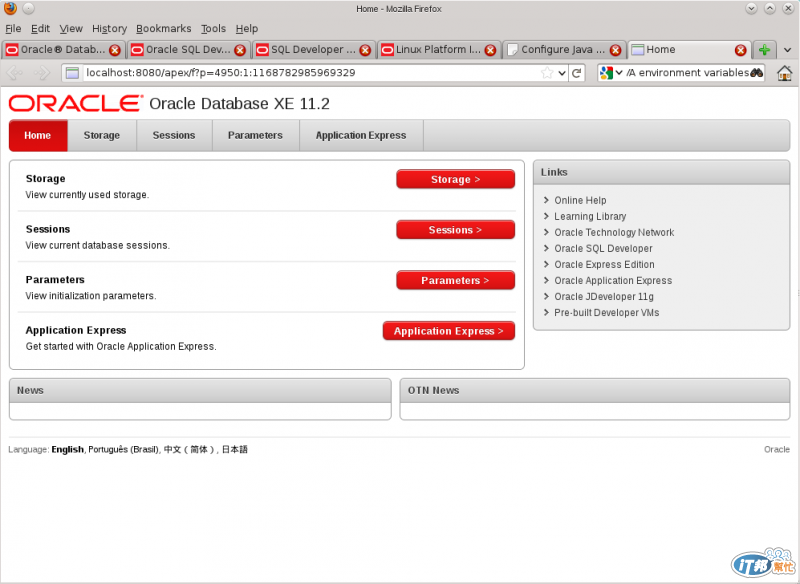This screenshot has height=584, width=800.
Task: Select the Storage navigation tab
Action: pos(102,135)
